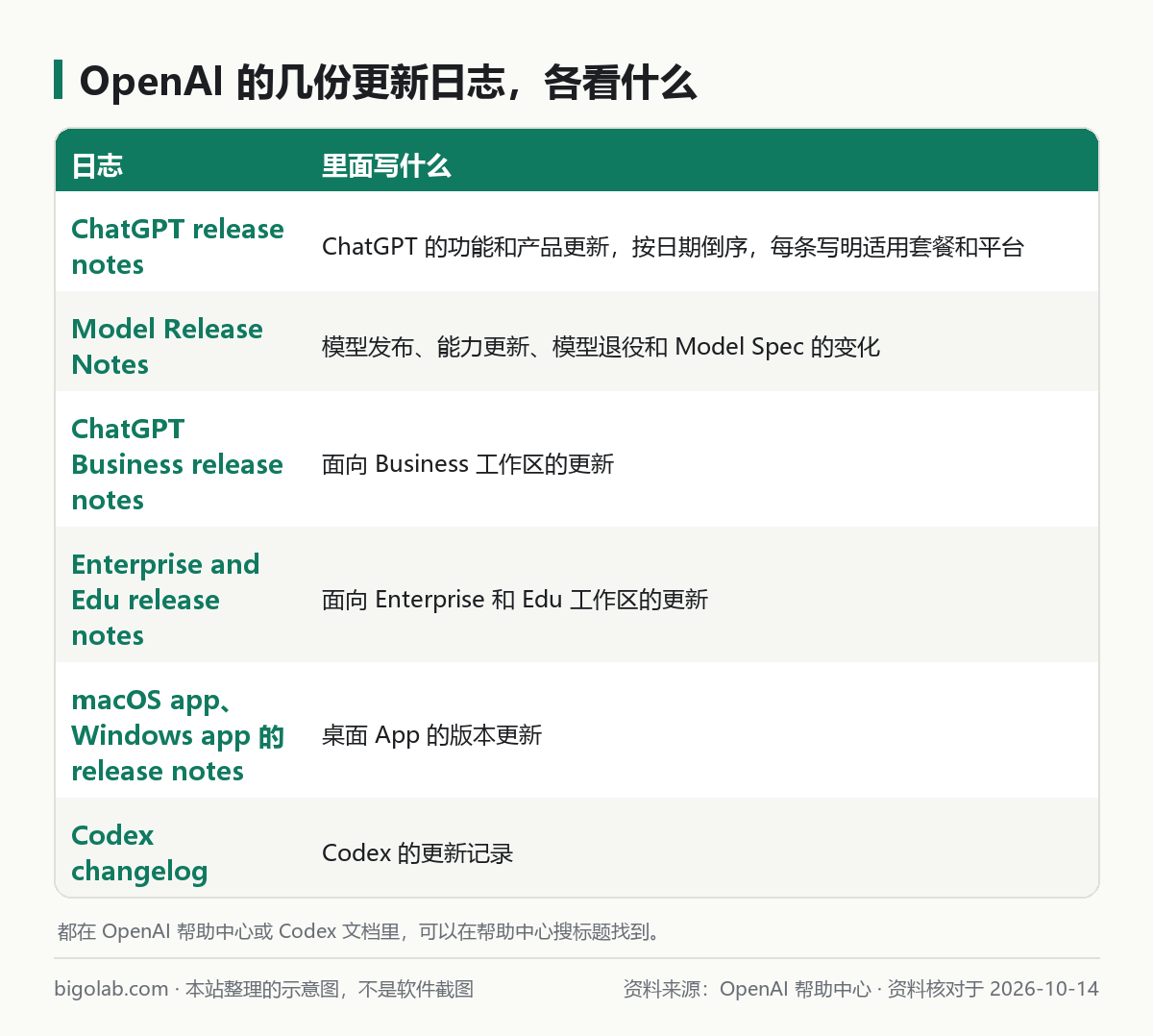Click the '里面写什么' column header
This screenshot has height=1036, width=1153.
tap(386, 166)
